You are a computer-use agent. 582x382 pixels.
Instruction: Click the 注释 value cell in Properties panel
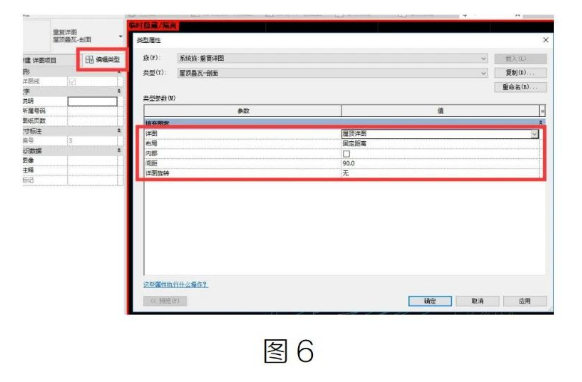pyautogui.click(x=92, y=170)
